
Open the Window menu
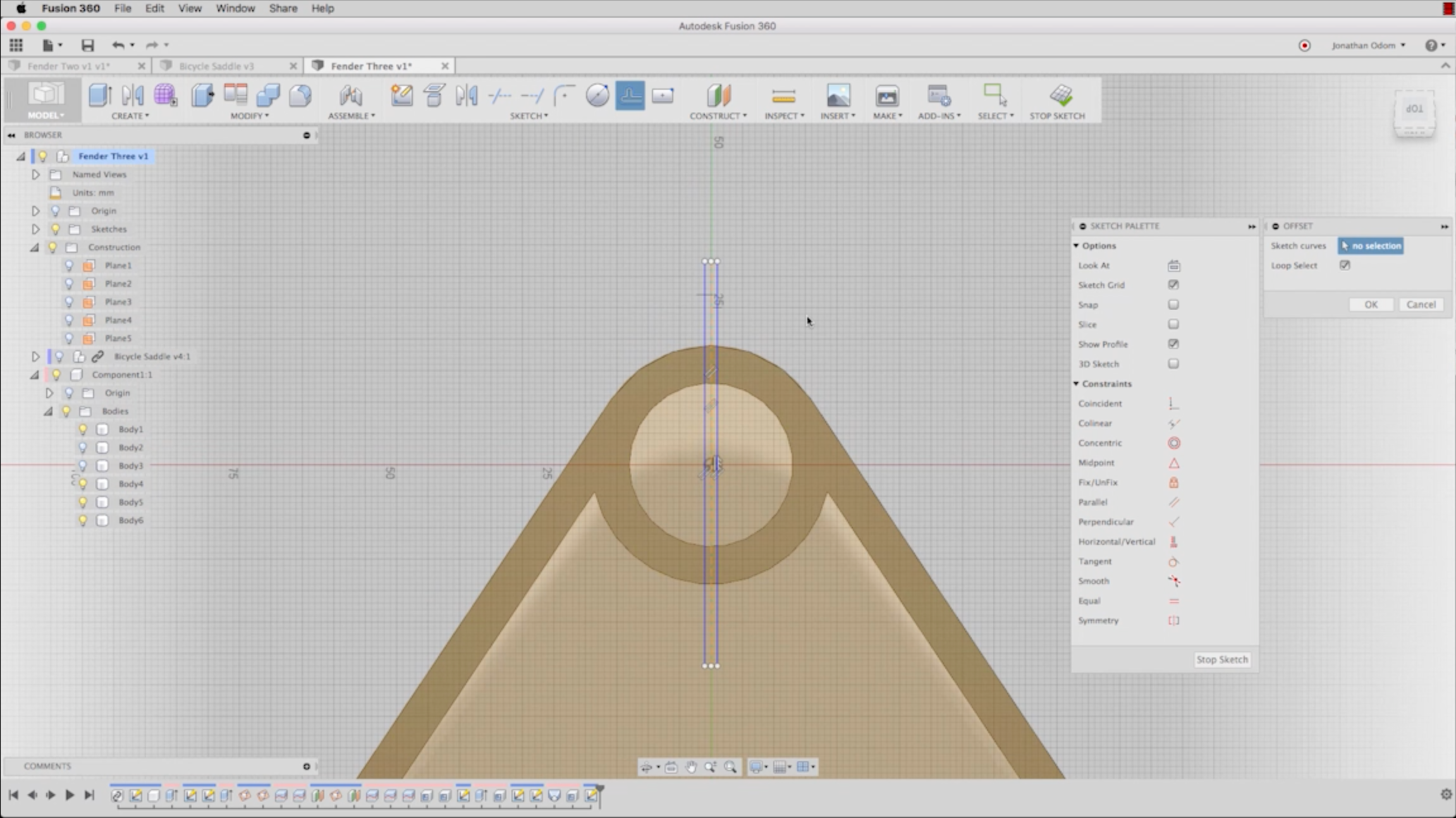pyautogui.click(x=235, y=8)
